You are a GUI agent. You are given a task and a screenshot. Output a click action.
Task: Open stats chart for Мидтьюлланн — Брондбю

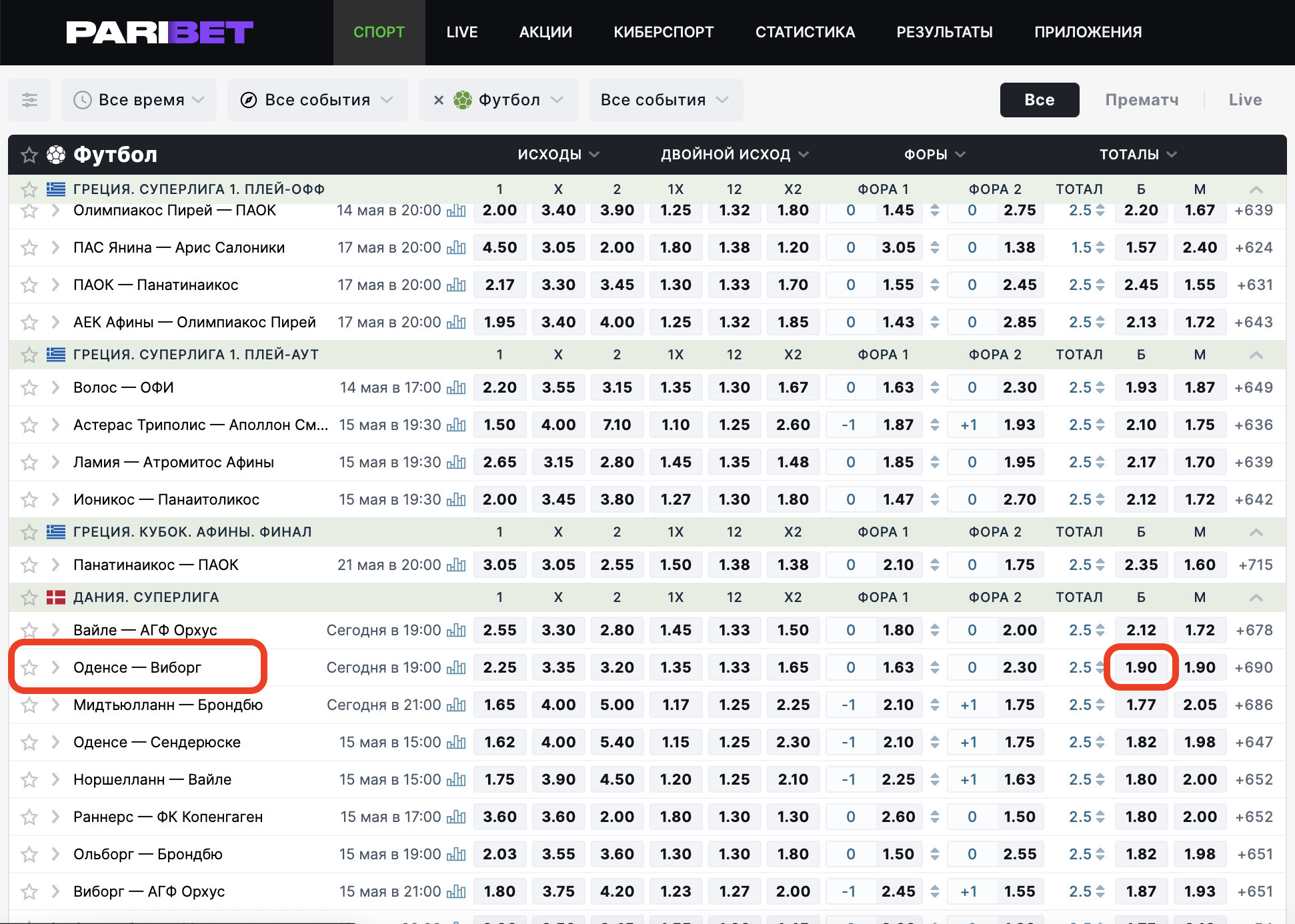click(x=456, y=705)
